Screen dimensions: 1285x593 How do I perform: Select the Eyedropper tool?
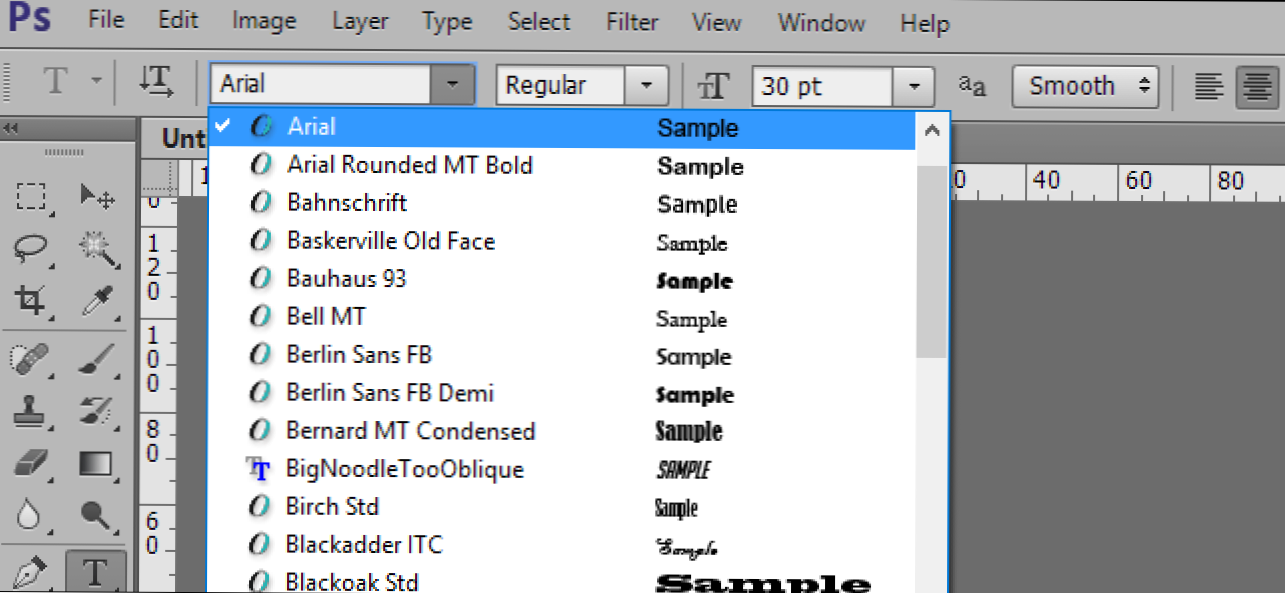pyautogui.click(x=96, y=299)
